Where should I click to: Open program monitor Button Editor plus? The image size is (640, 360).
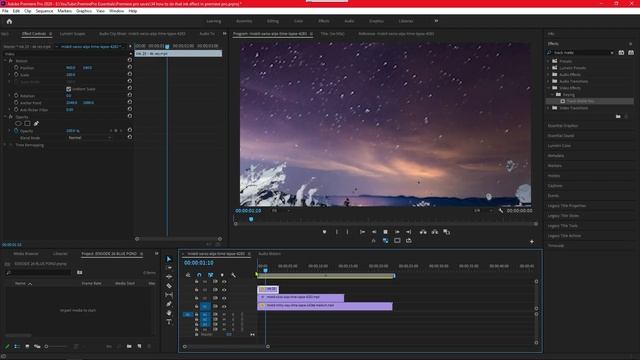[x=532, y=242]
